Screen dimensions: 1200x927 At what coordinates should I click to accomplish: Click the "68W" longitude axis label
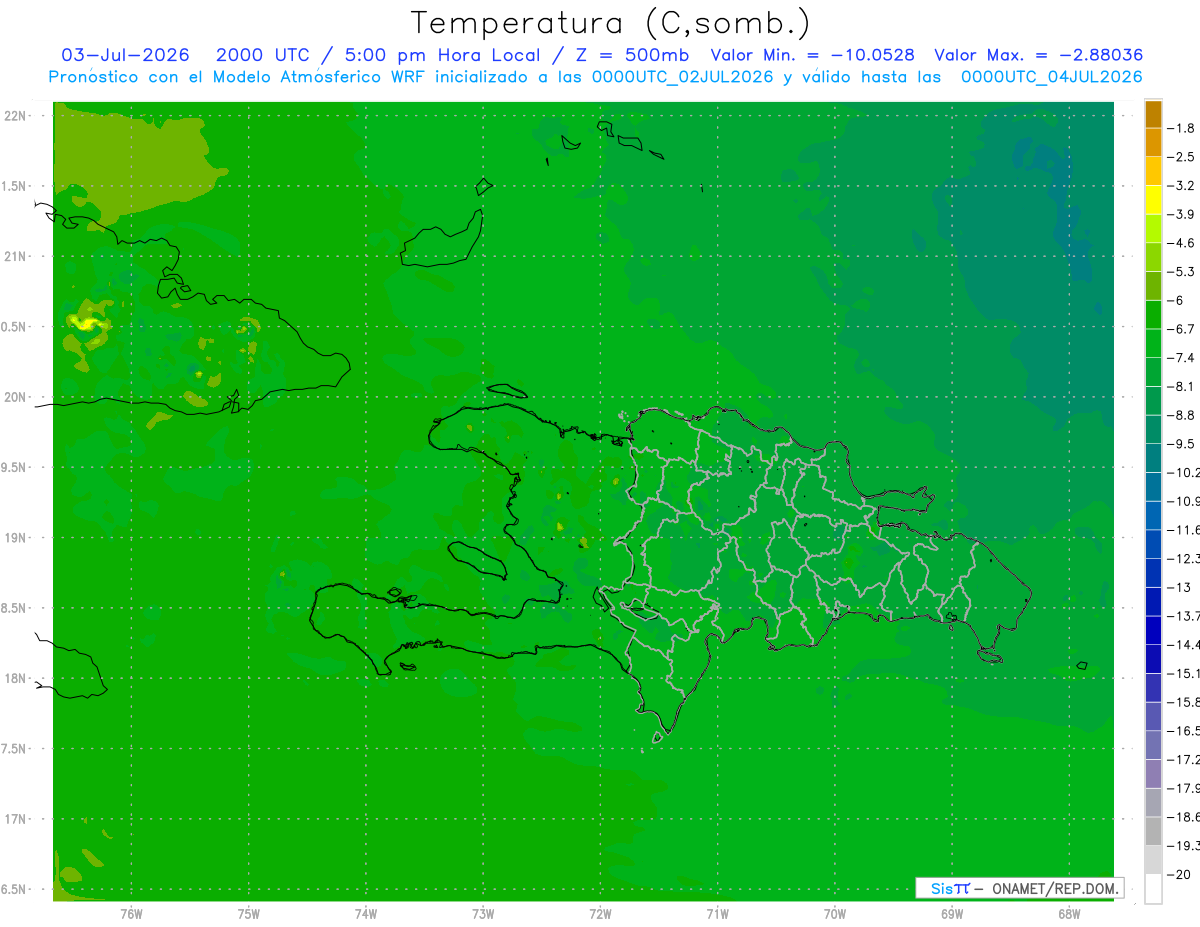(x=1069, y=913)
